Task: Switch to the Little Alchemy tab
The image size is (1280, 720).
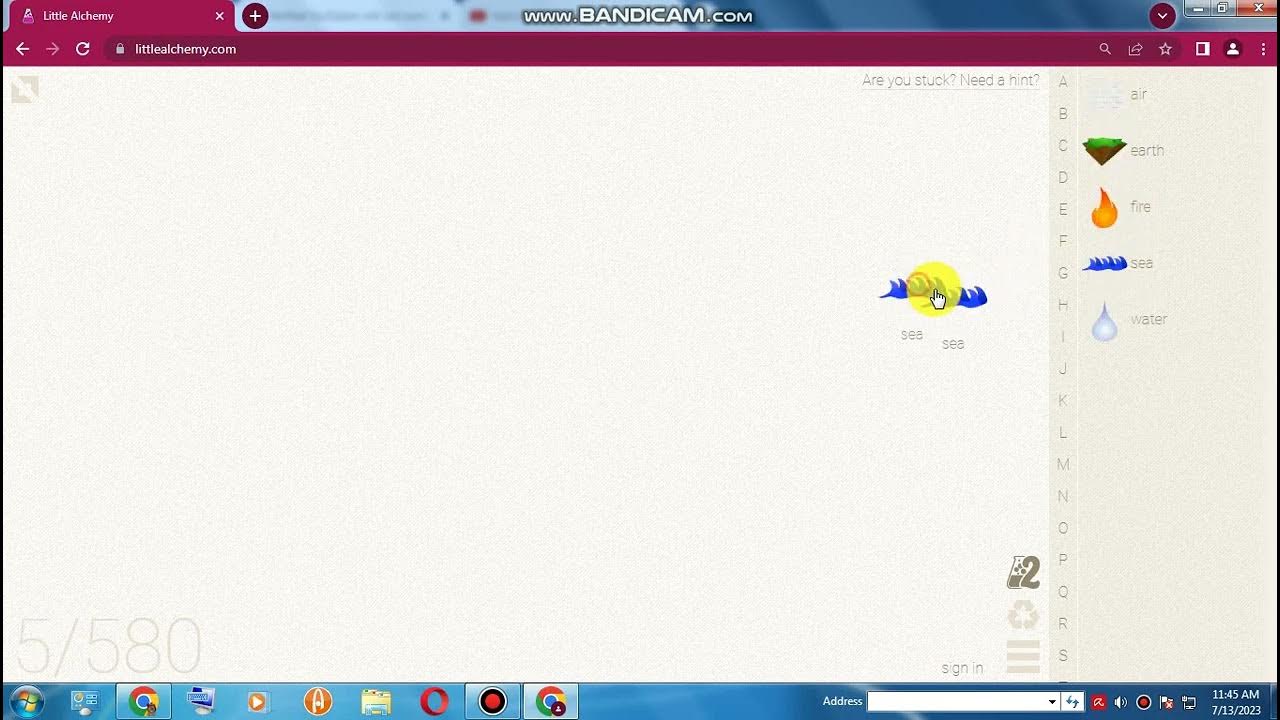Action: tap(118, 16)
